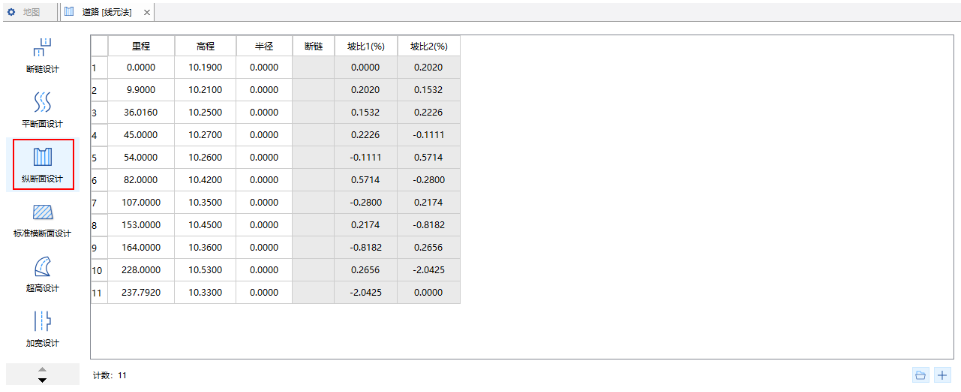This screenshot has height=392, width=961.
Task: Select row number 6 header
Action: coord(99,180)
